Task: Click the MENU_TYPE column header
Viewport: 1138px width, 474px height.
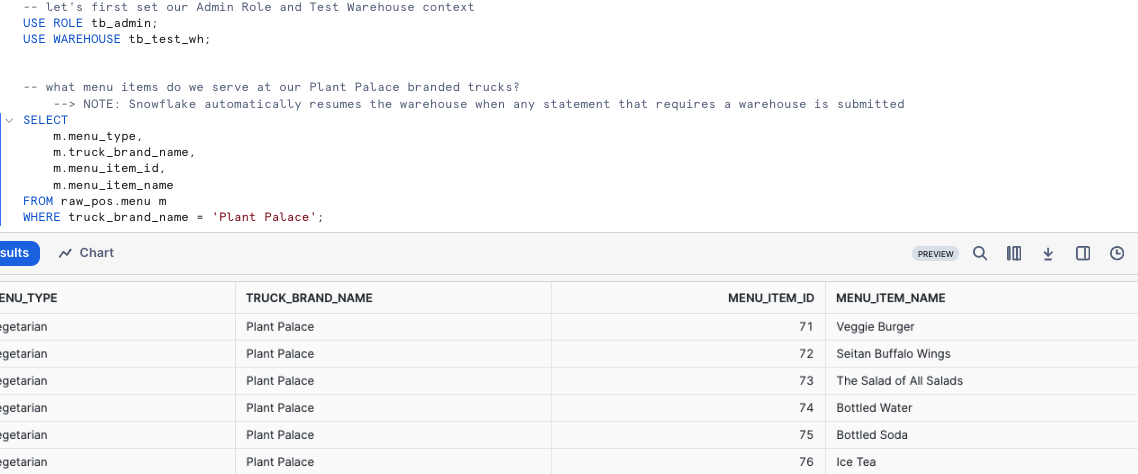Action: [28, 298]
